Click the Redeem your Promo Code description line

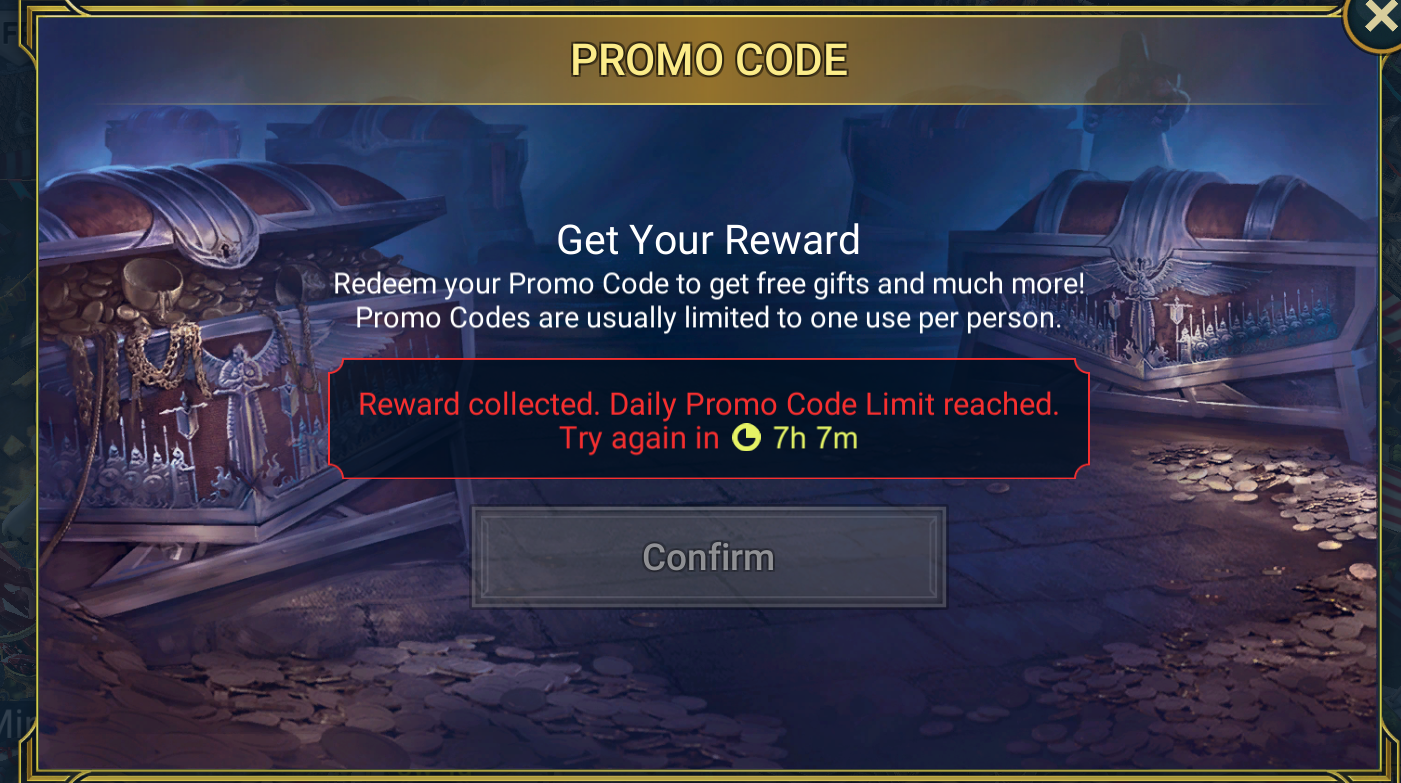(708, 284)
